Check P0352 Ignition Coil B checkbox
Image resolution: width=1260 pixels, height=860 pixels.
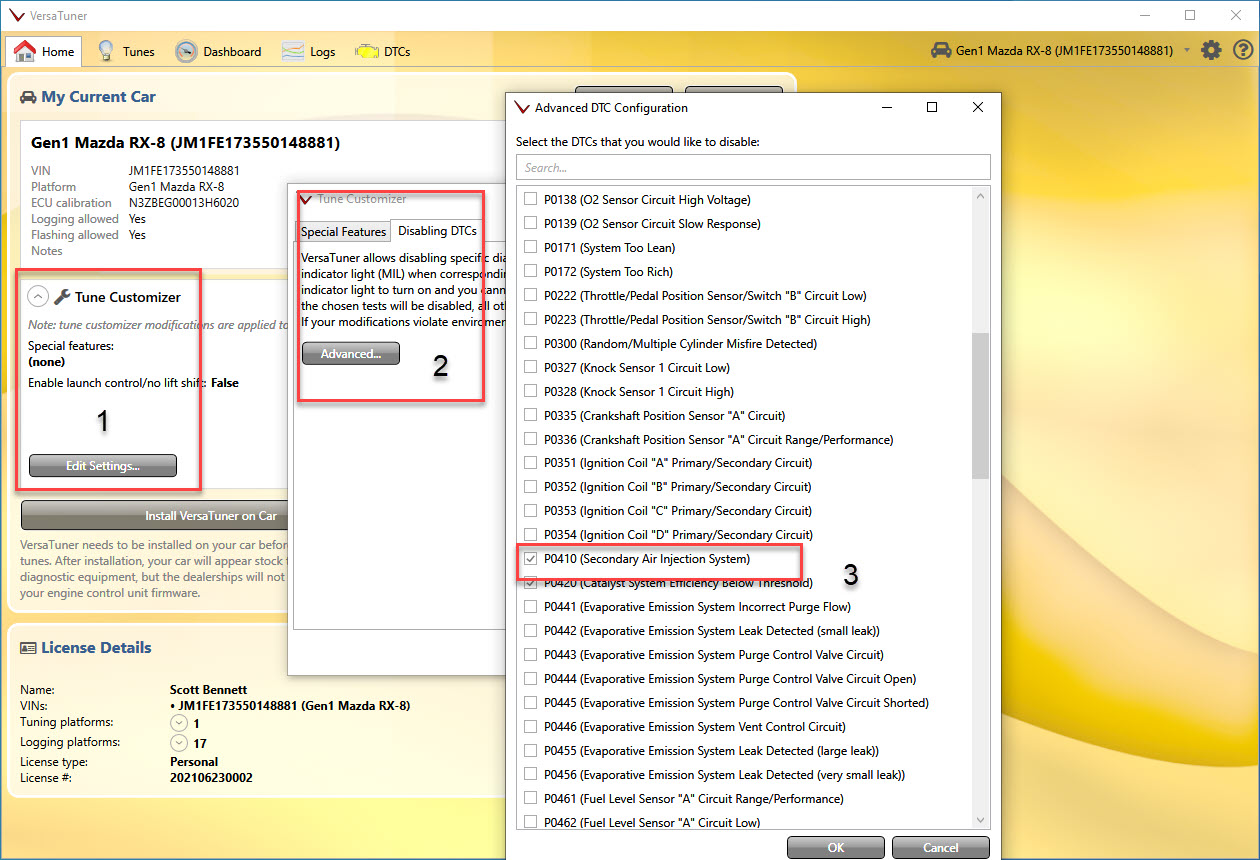point(530,487)
